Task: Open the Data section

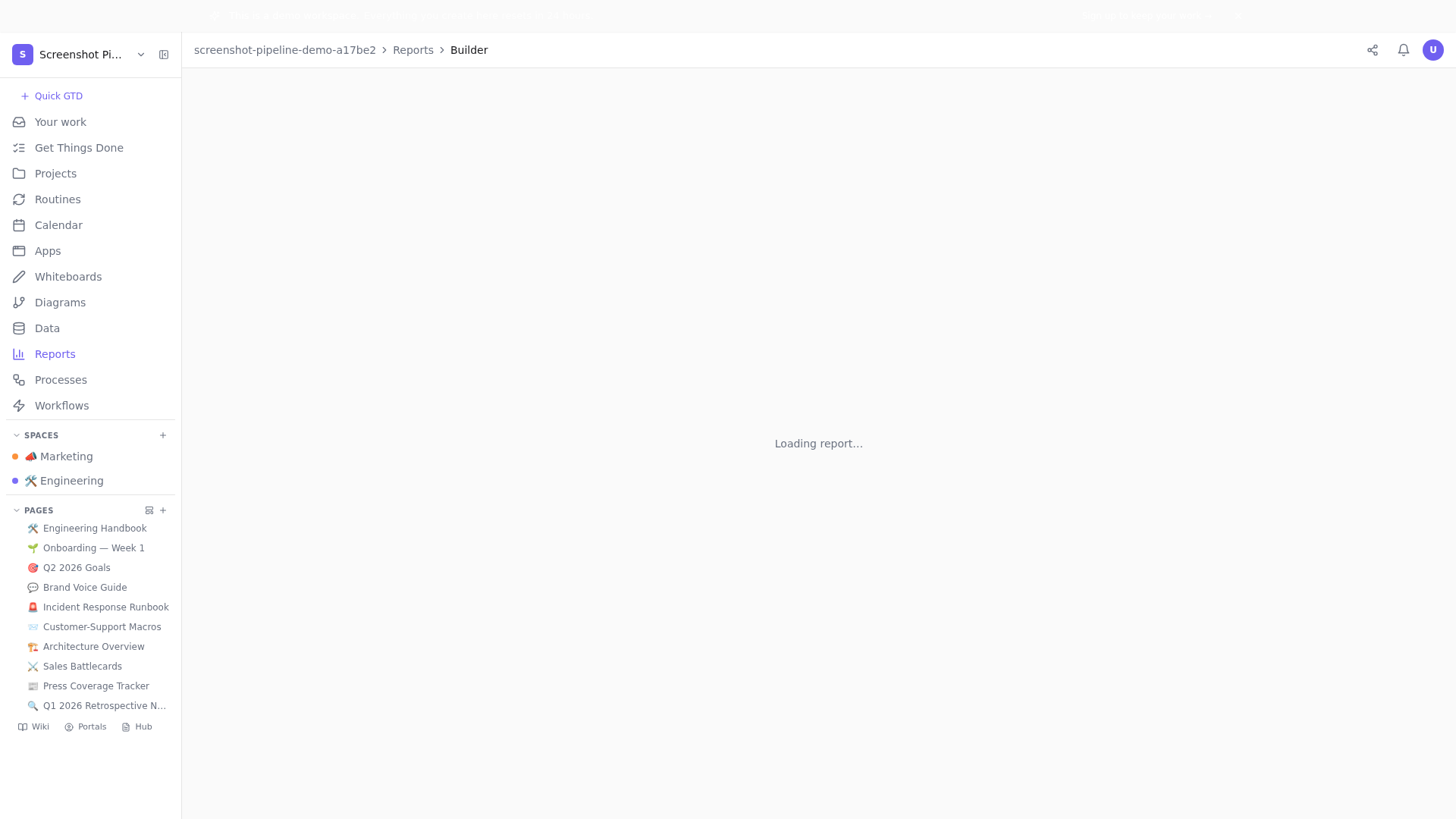Action: click(90, 328)
